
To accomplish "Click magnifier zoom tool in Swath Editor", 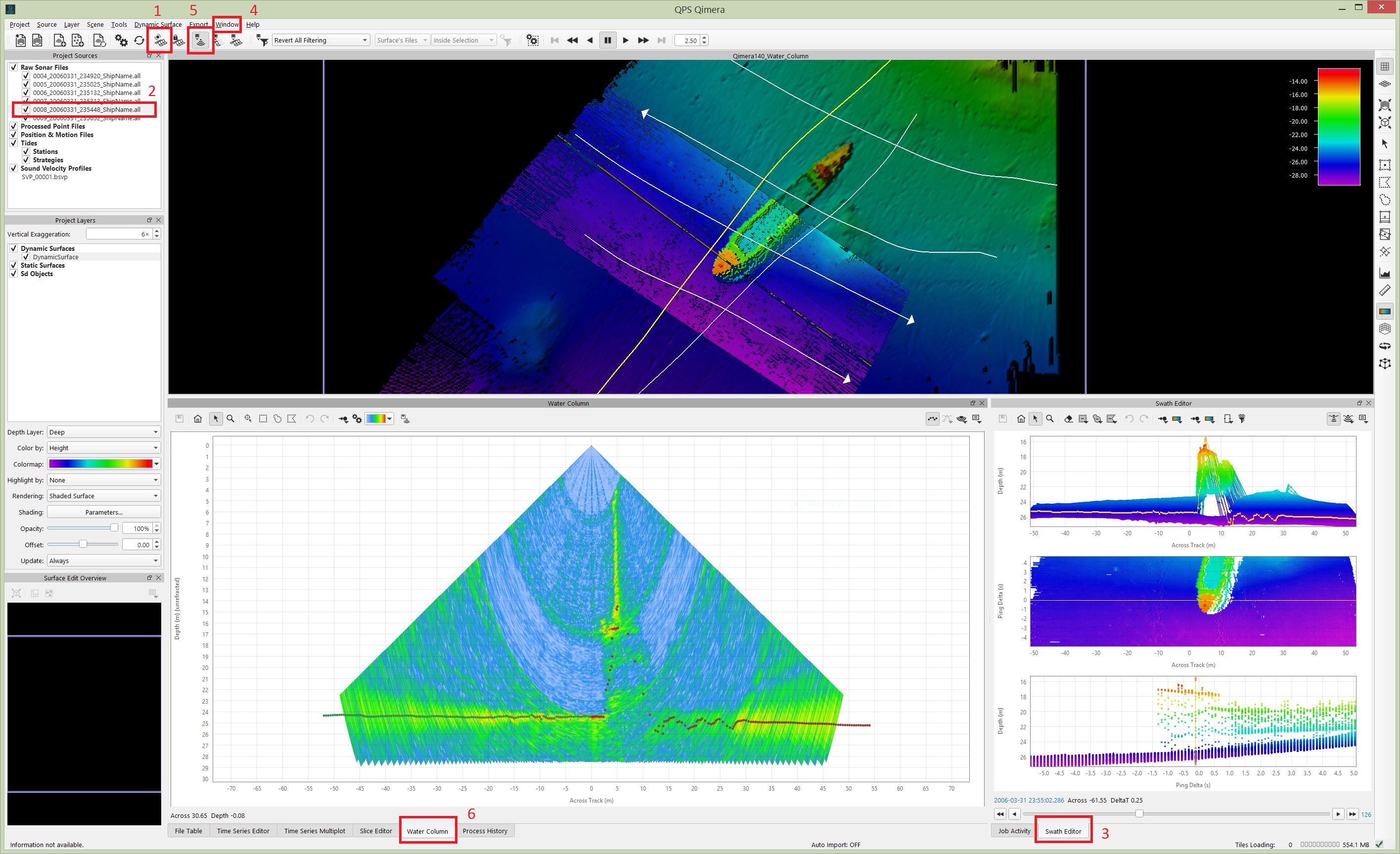I will tap(1050, 419).
